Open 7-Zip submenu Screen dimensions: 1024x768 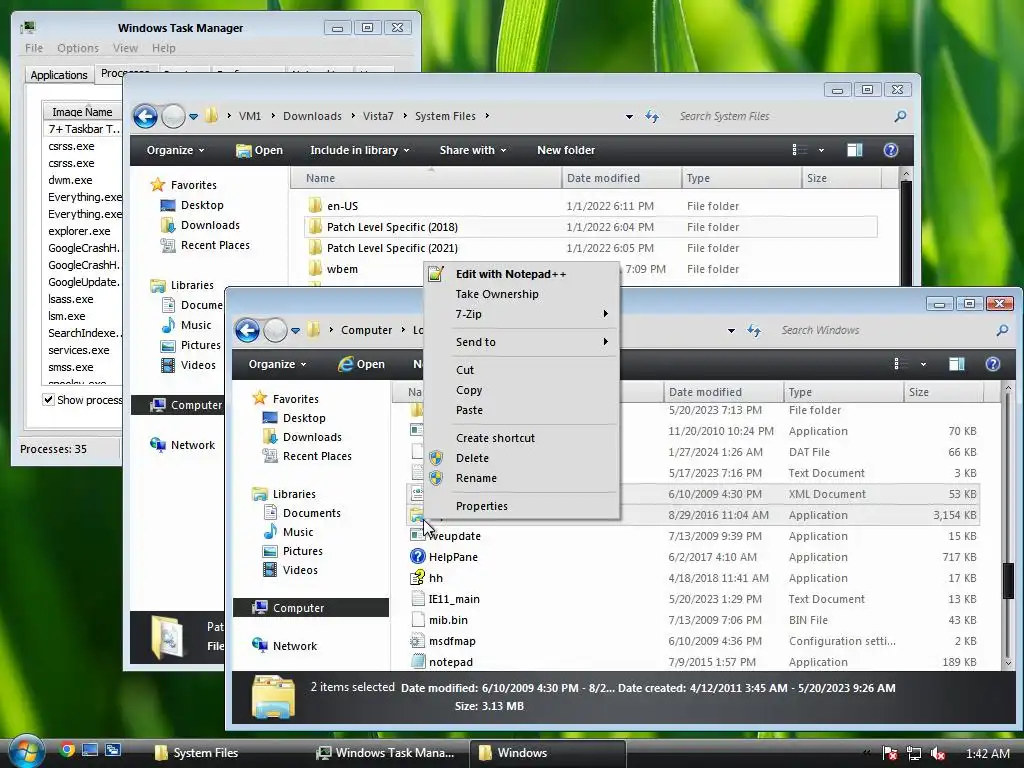(x=521, y=314)
